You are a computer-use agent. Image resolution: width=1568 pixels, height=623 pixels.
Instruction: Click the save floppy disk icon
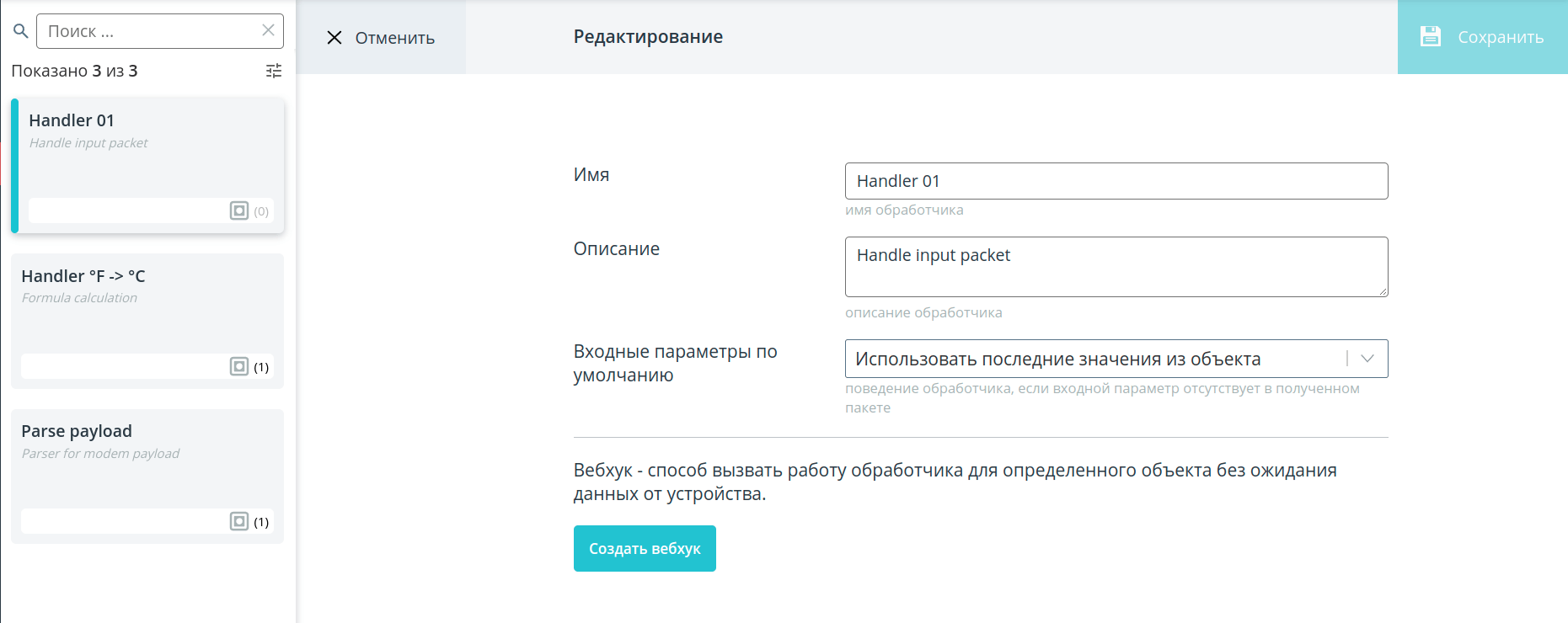click(1431, 36)
